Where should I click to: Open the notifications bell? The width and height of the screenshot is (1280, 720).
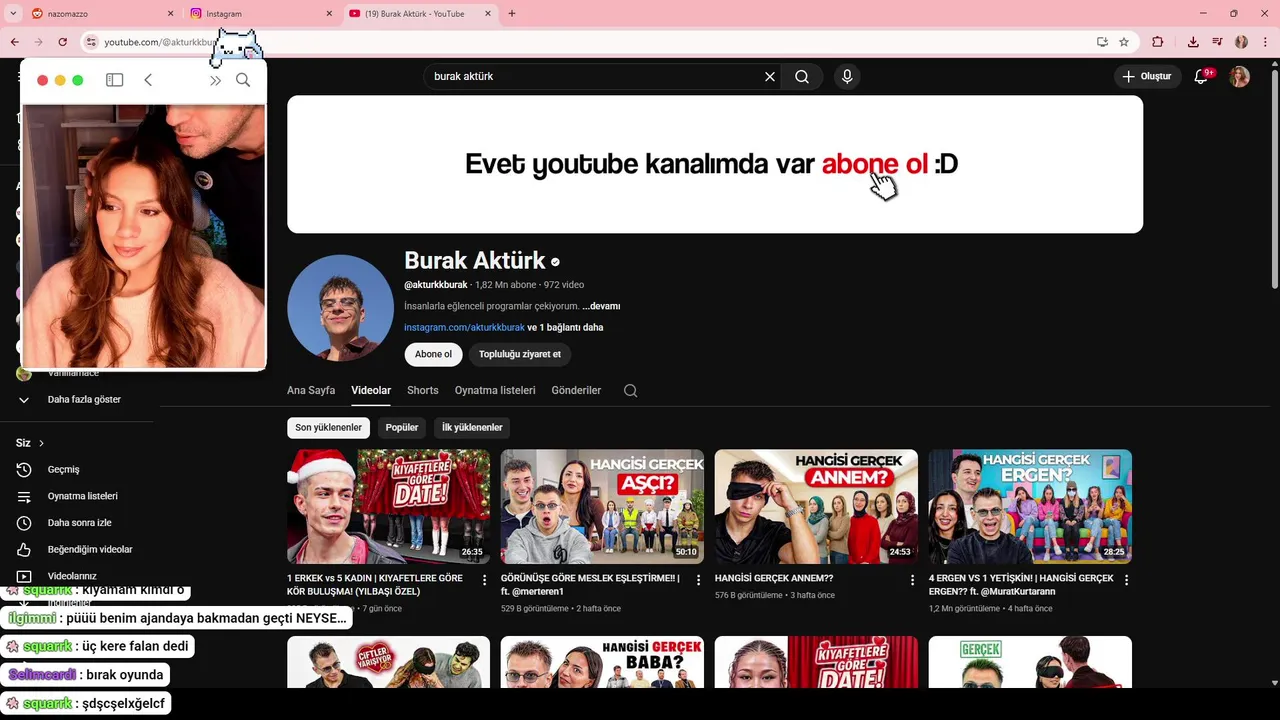[1202, 77]
